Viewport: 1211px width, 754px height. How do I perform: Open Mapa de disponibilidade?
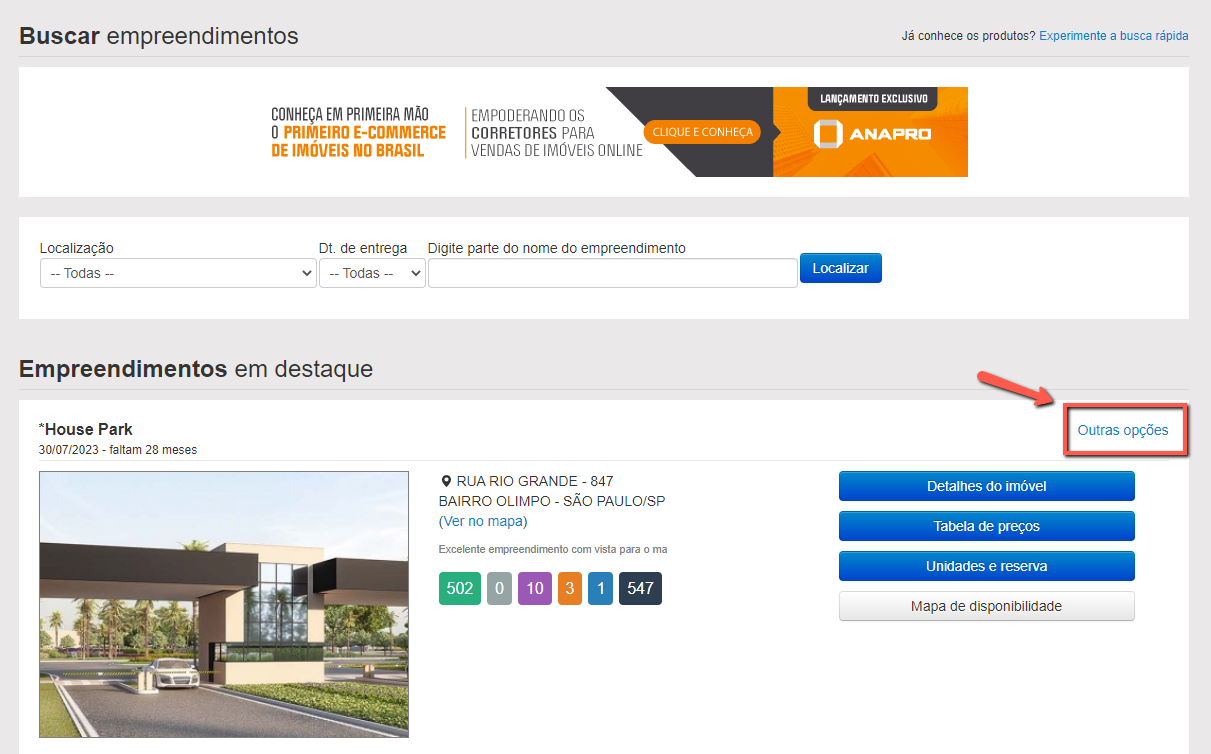[986, 606]
